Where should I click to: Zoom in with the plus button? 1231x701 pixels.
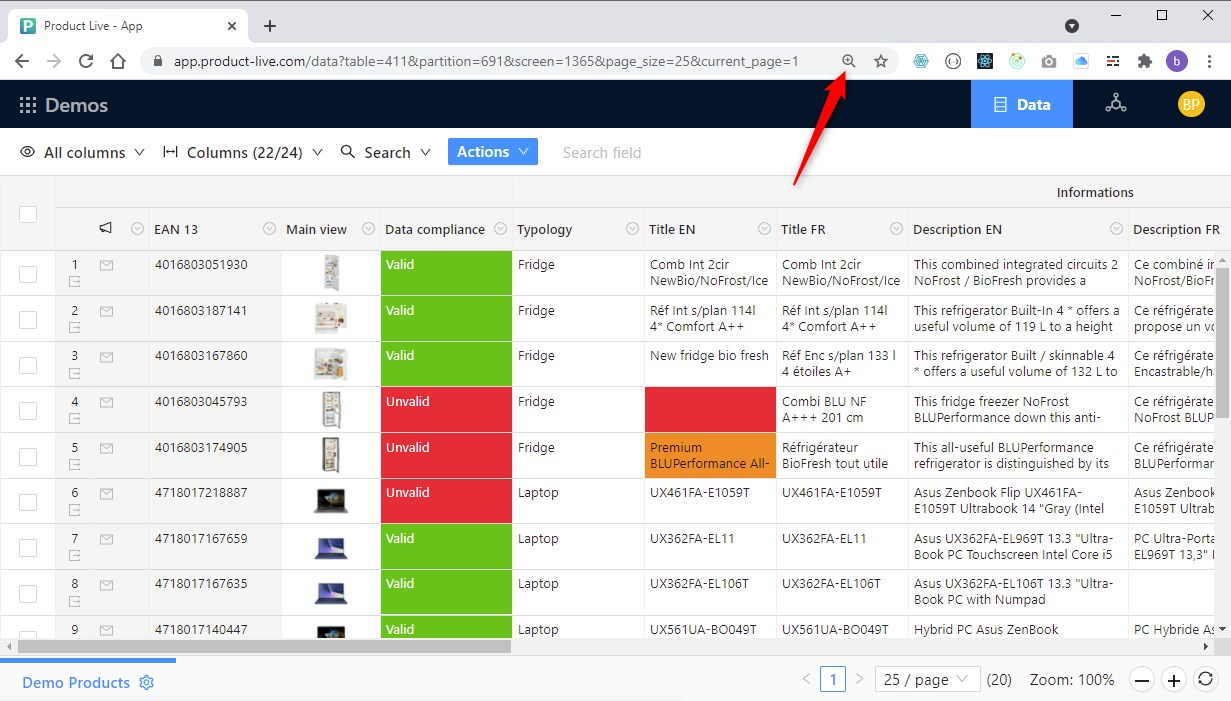click(x=1174, y=680)
